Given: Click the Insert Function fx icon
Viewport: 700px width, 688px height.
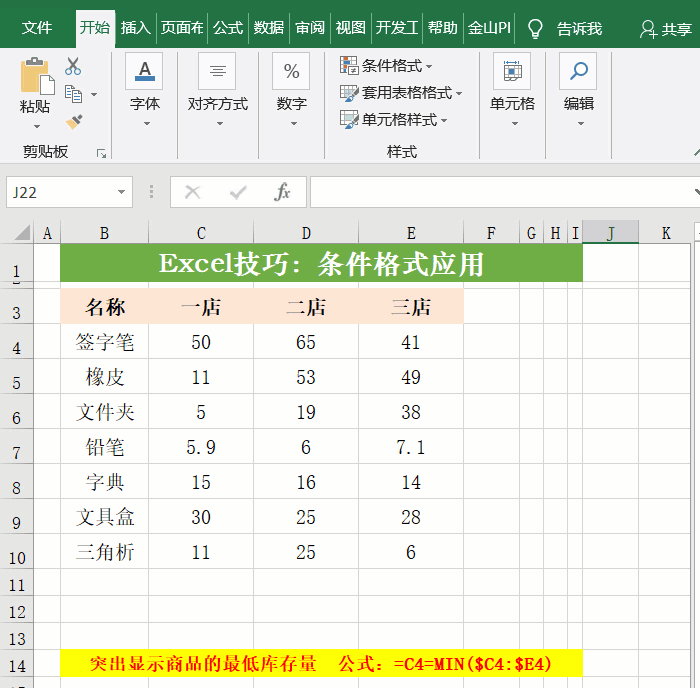Looking at the screenshot, I should [x=282, y=192].
